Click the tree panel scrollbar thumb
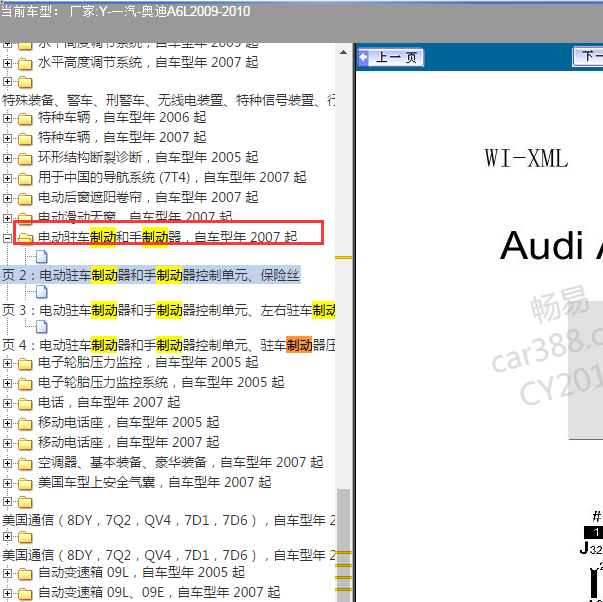This screenshot has height=602, width=603. [343, 544]
